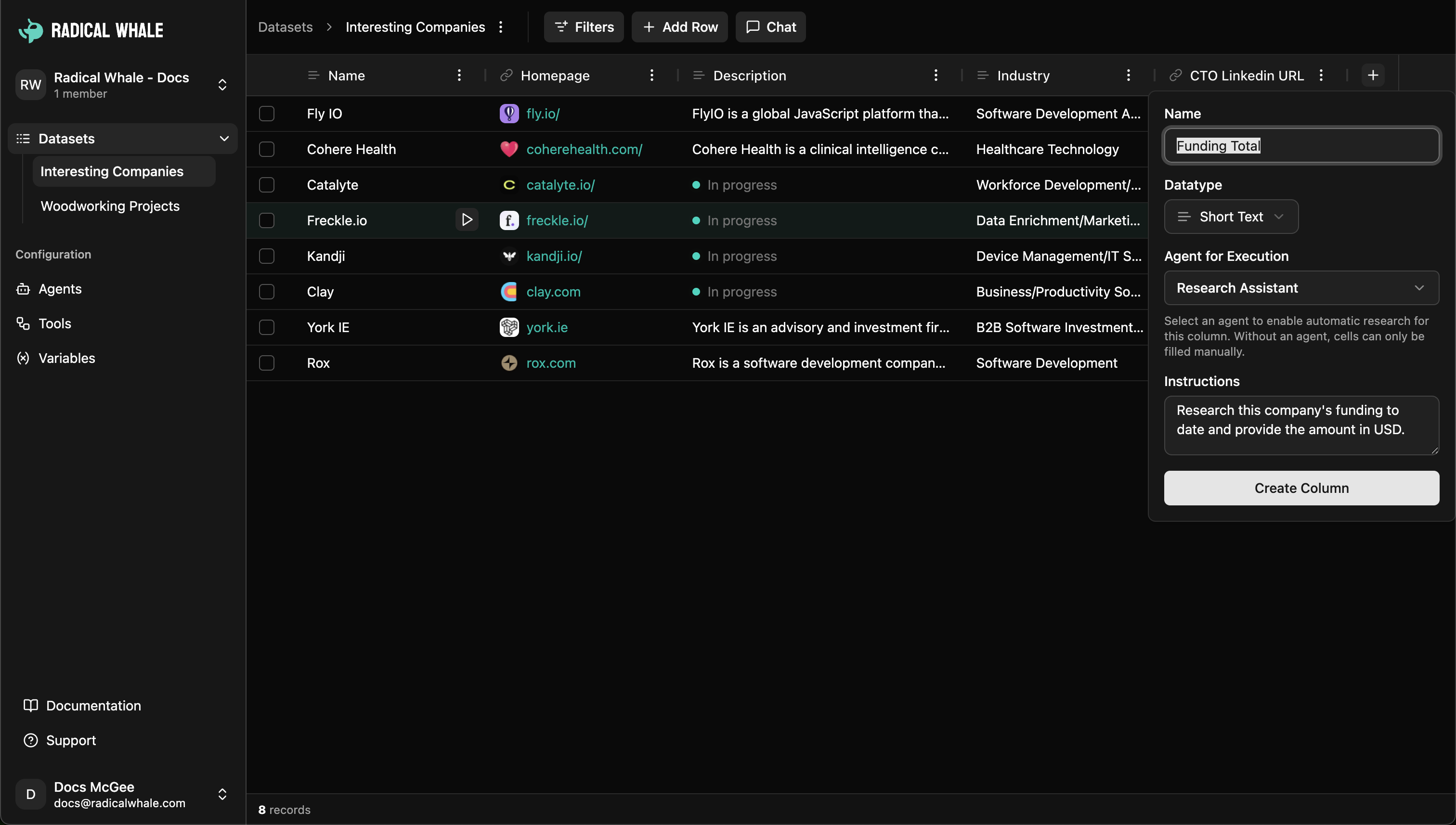The width and height of the screenshot is (1456, 825).
Task: Open the Agents section in the sidebar
Action: [x=60, y=289]
